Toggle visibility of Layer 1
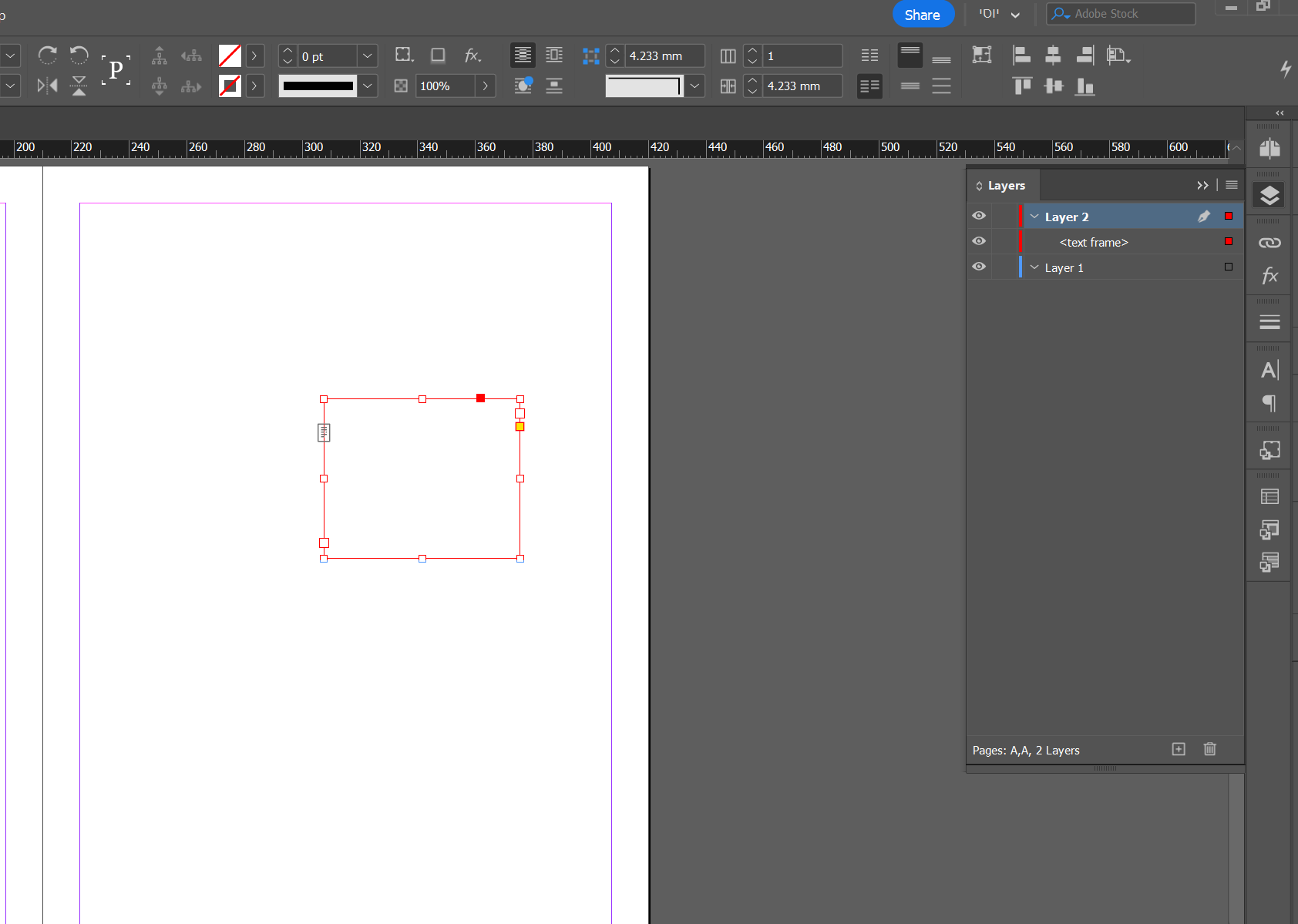The width and height of the screenshot is (1298, 924). 979,267
